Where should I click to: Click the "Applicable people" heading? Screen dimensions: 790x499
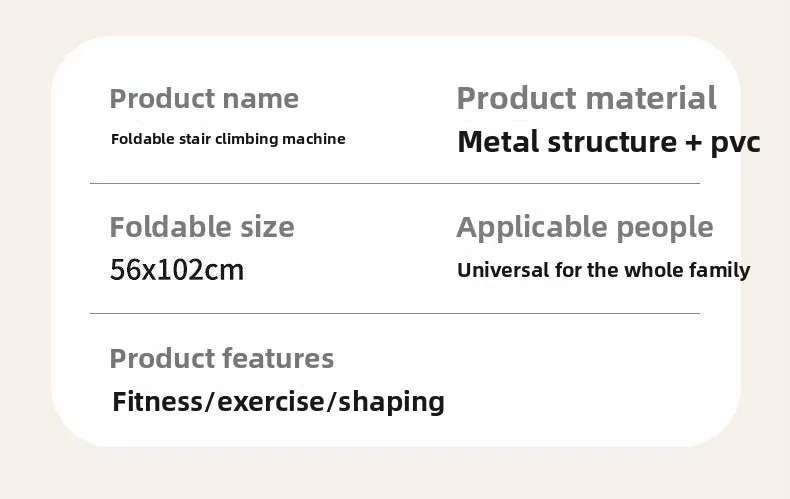point(585,227)
